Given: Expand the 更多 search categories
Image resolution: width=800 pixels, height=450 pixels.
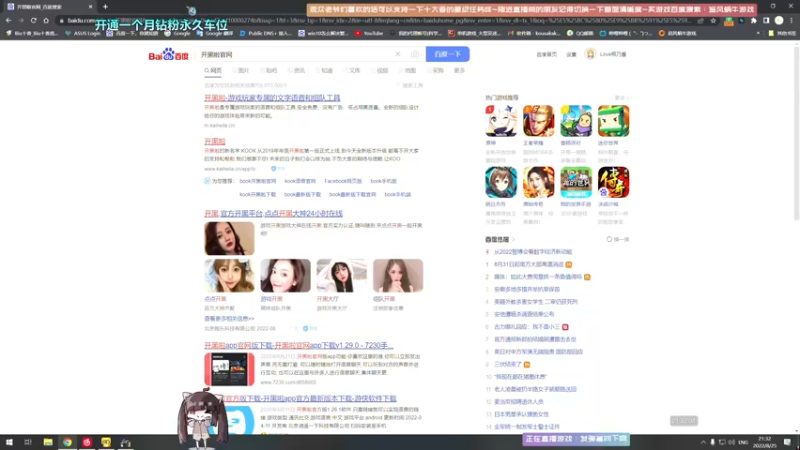Looking at the screenshot, I should (x=460, y=70).
